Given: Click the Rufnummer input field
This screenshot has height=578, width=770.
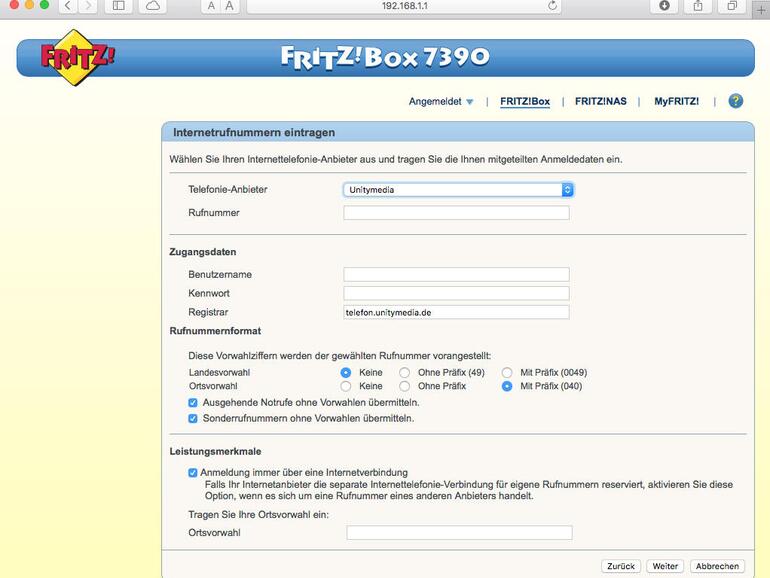Looking at the screenshot, I should click(x=456, y=213).
